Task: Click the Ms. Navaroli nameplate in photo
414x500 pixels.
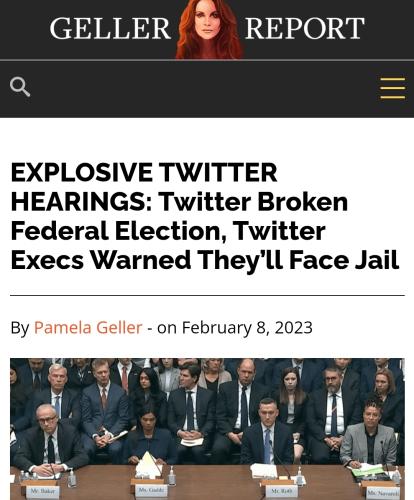Action: (x=382, y=492)
